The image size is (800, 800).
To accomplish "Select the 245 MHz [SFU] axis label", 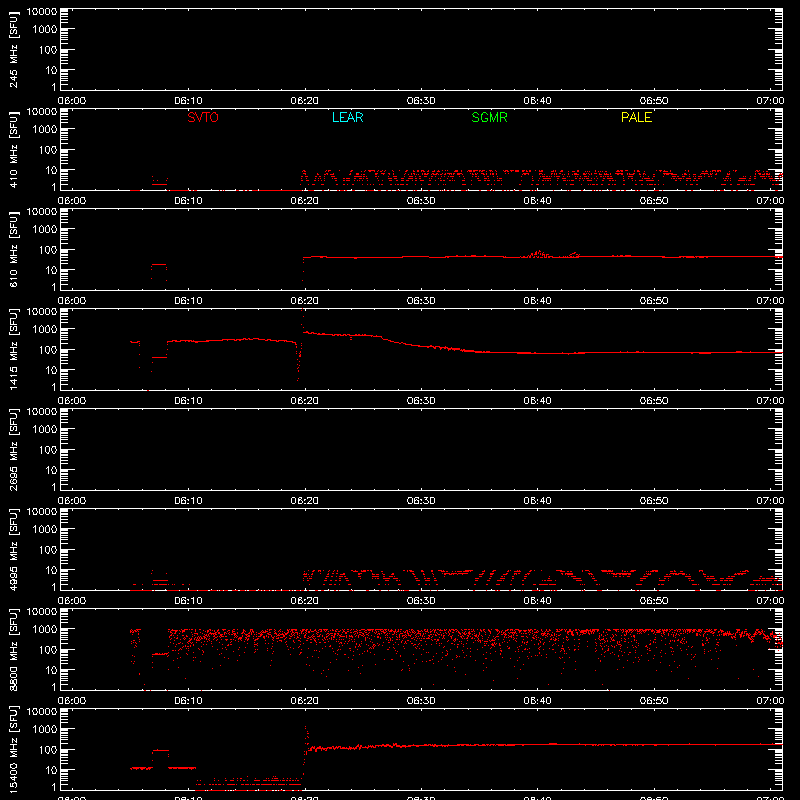I will pyautogui.click(x=14, y=50).
